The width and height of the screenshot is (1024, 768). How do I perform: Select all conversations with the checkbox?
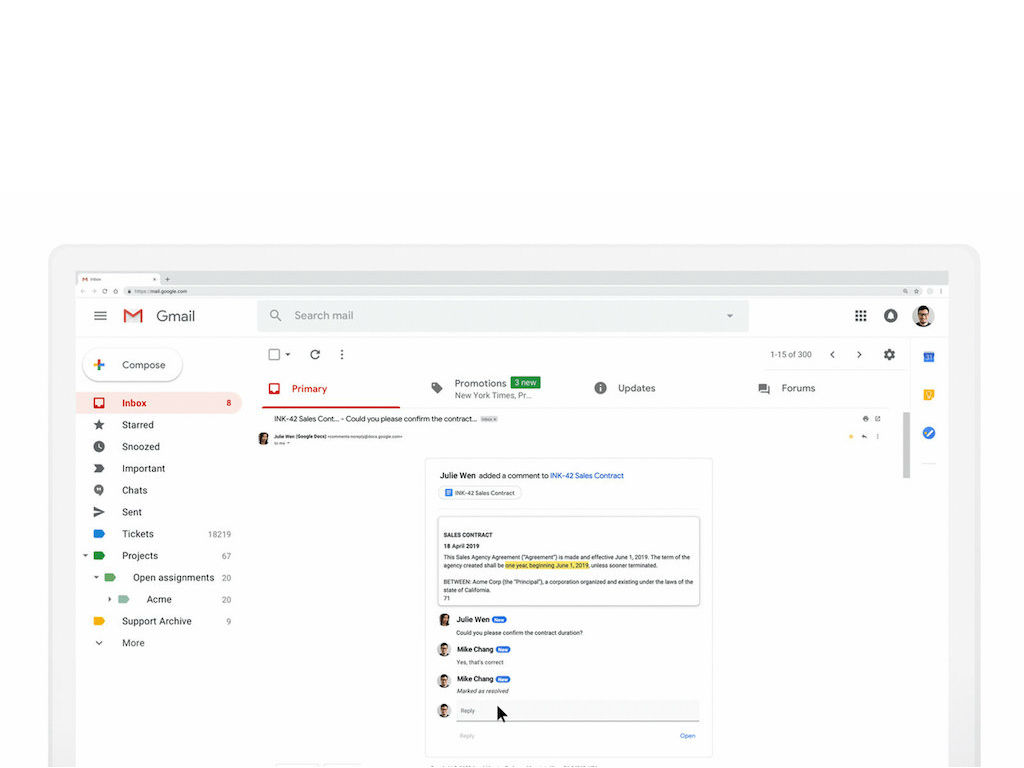point(272,354)
